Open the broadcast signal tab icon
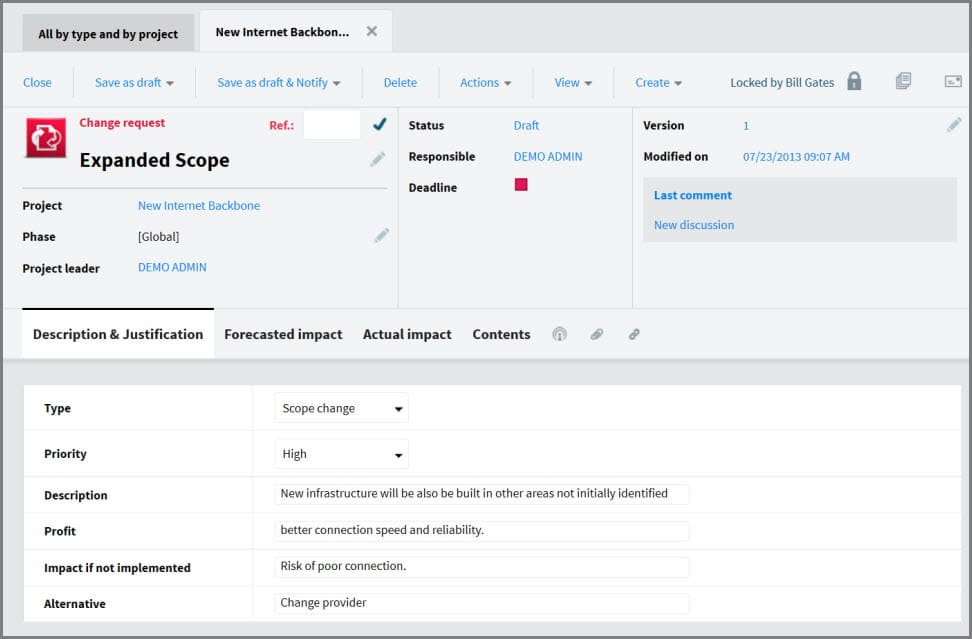The width and height of the screenshot is (972, 639). 559,334
